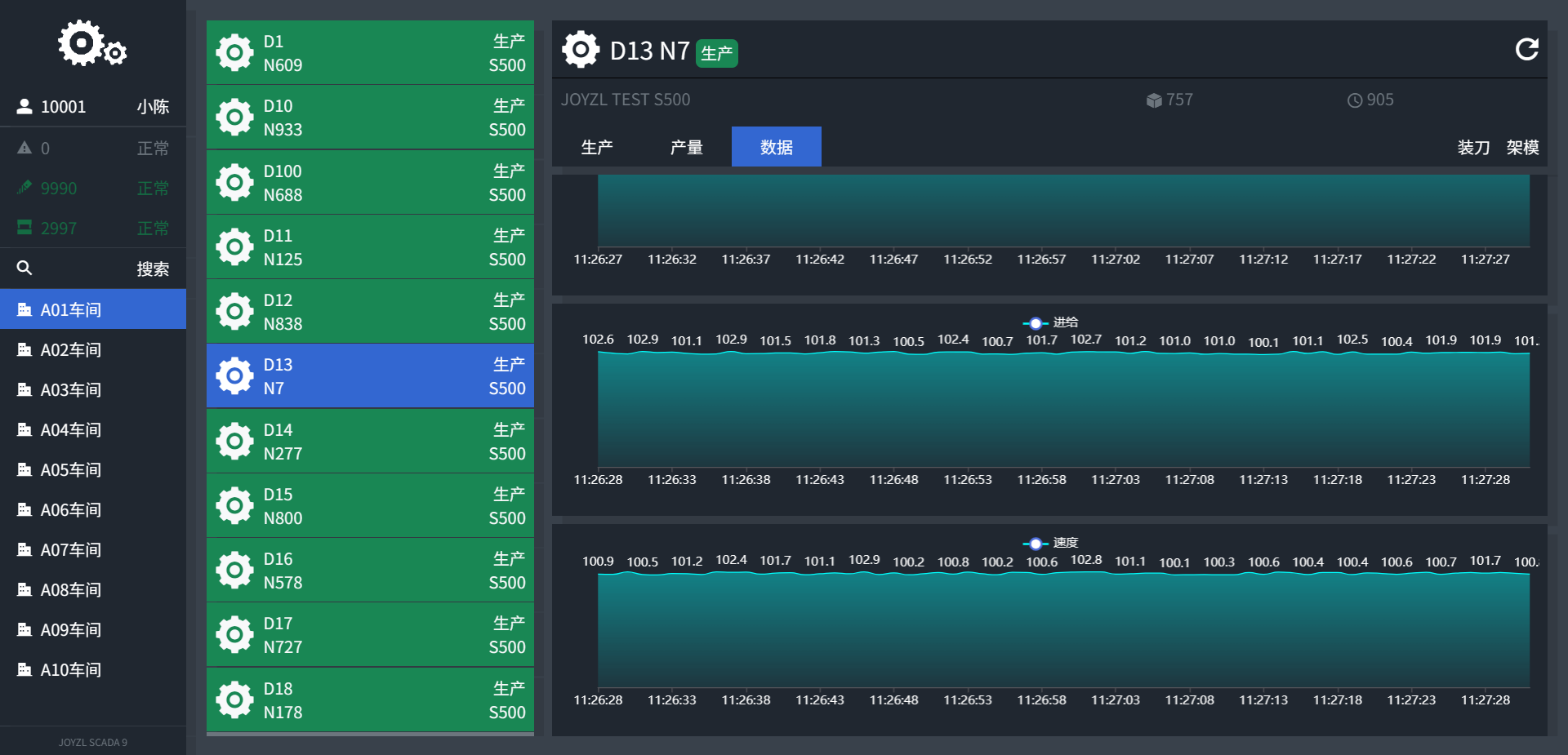Click the user name 小陈
The image size is (1568, 755).
153,106
